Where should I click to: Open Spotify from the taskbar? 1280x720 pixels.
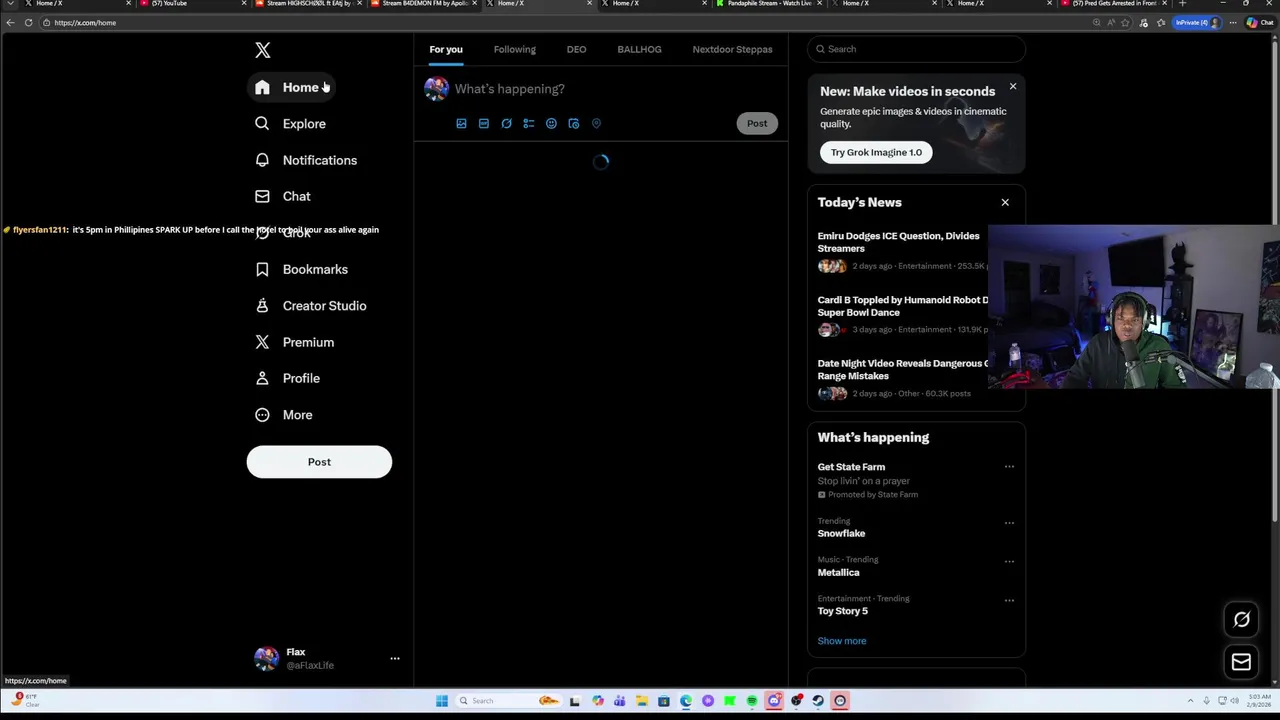(x=752, y=701)
